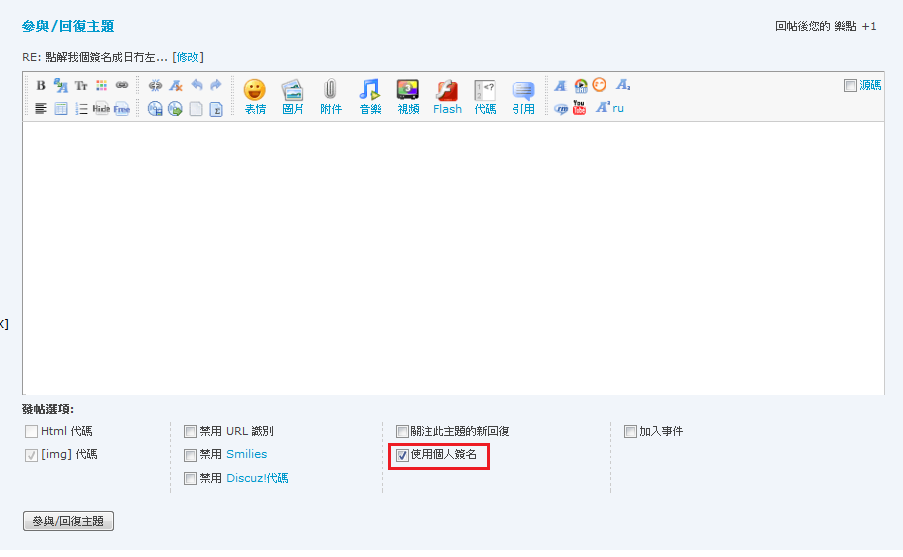Check 禁用 Smilies option
The image size is (903, 557).
(x=190, y=455)
